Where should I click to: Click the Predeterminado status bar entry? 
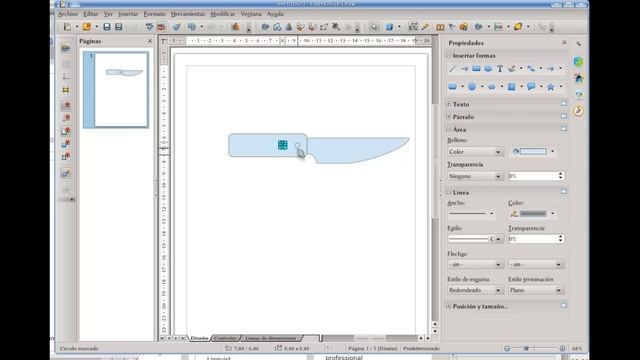point(421,348)
